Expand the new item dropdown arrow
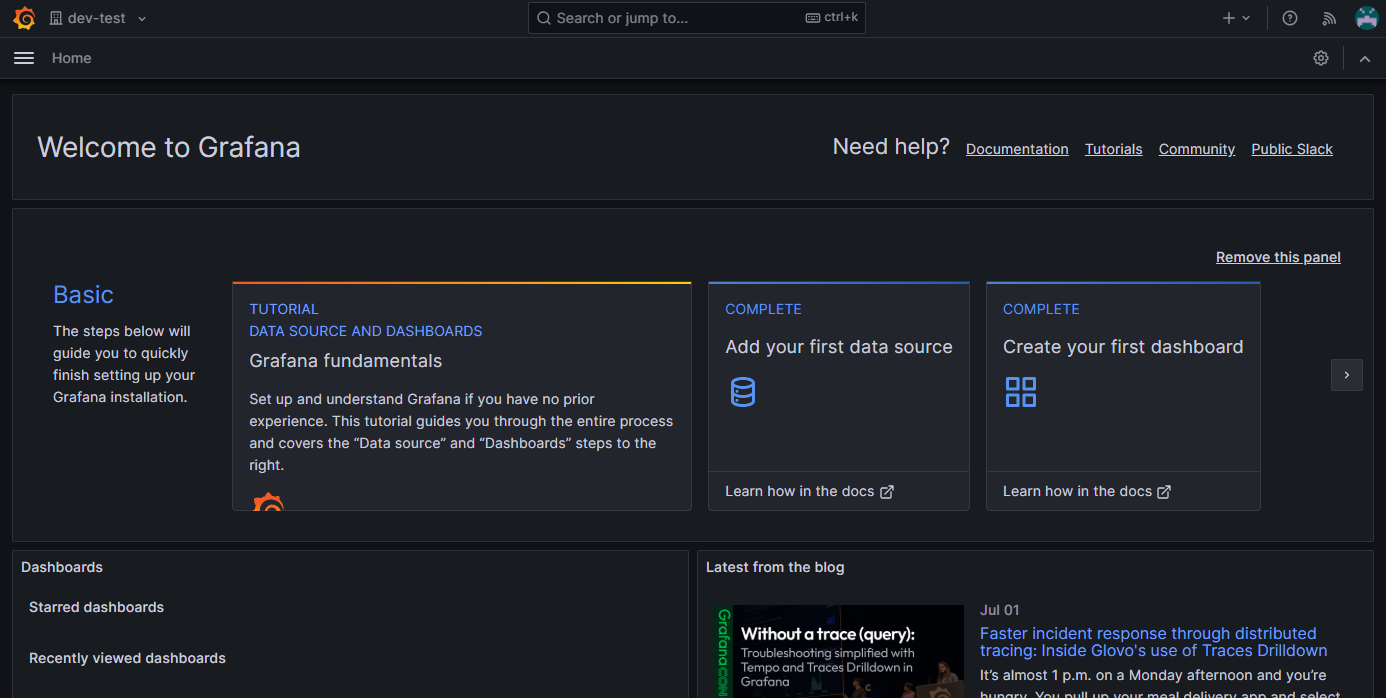The height and width of the screenshot is (698, 1386). [x=1246, y=18]
